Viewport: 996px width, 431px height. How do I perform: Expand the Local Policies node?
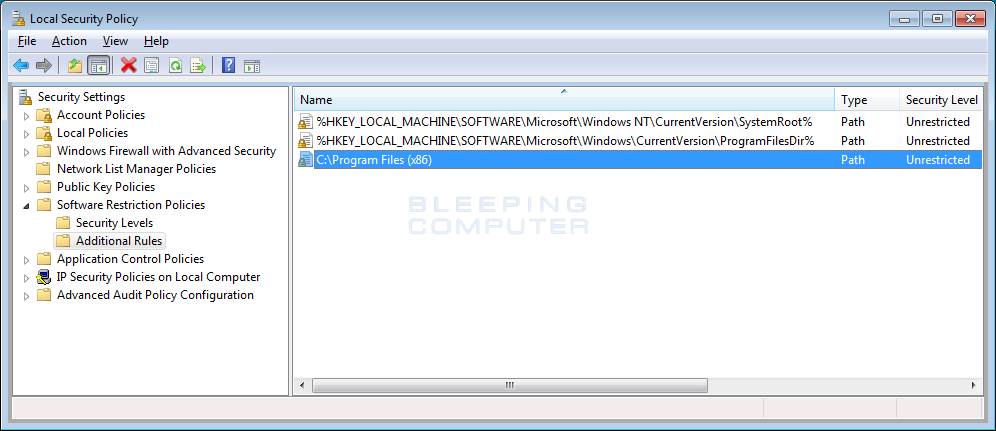point(26,133)
